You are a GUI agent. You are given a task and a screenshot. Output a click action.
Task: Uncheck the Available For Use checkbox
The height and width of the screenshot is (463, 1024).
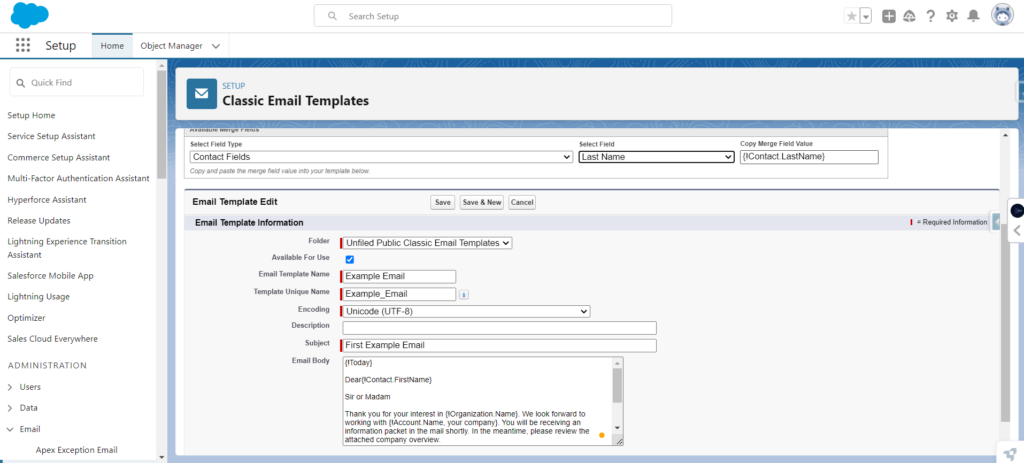point(350,259)
